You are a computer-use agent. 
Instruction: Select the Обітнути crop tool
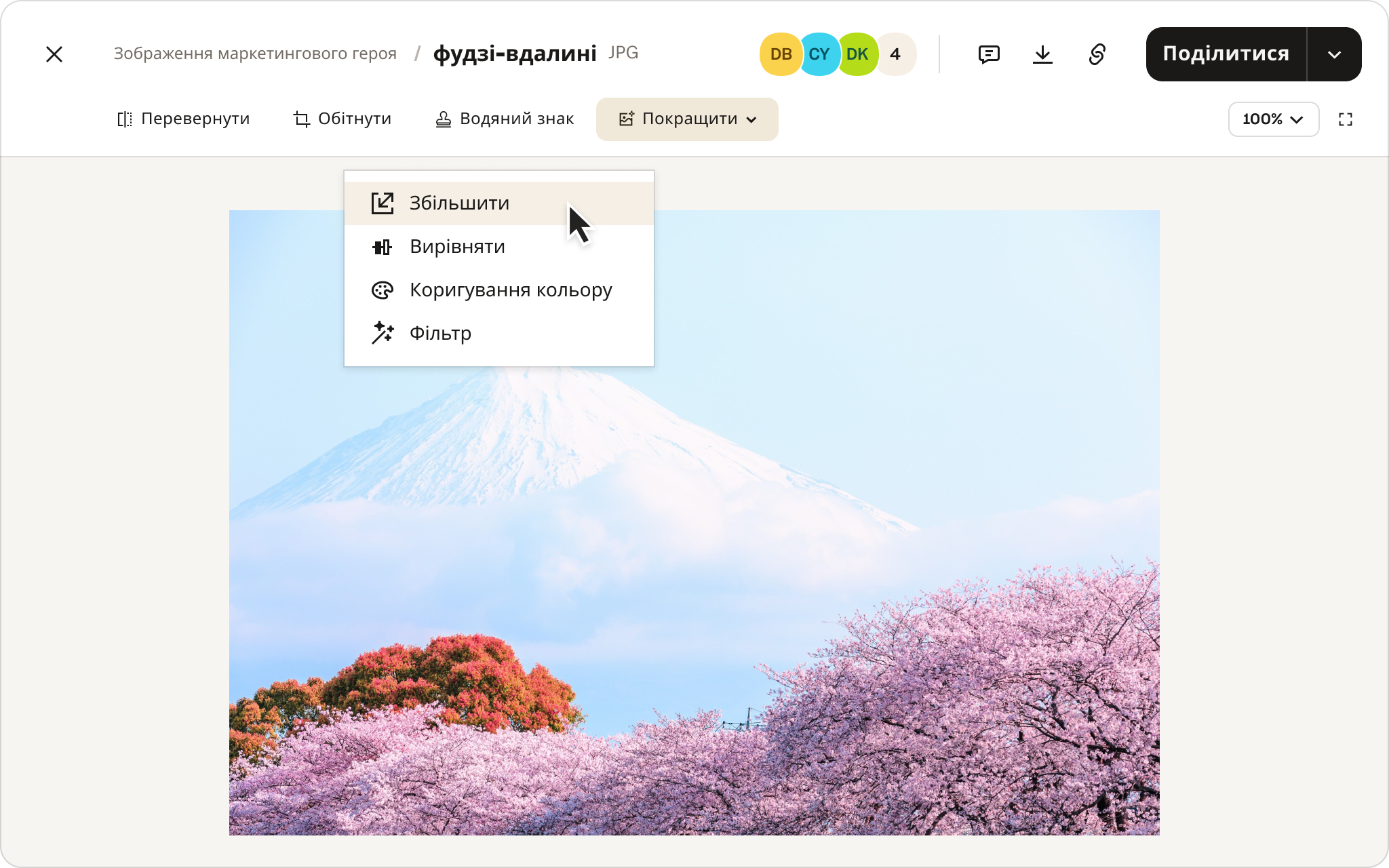coord(343,119)
